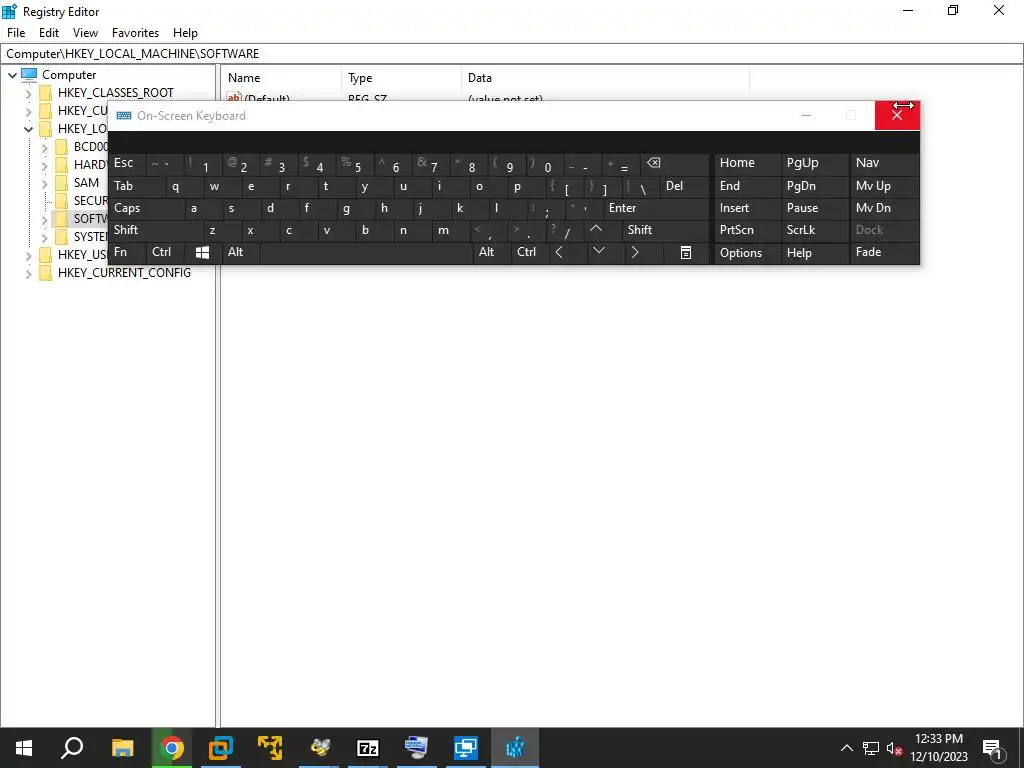Click the Enter key on the keyboard
1024x768 pixels.
[656, 208]
